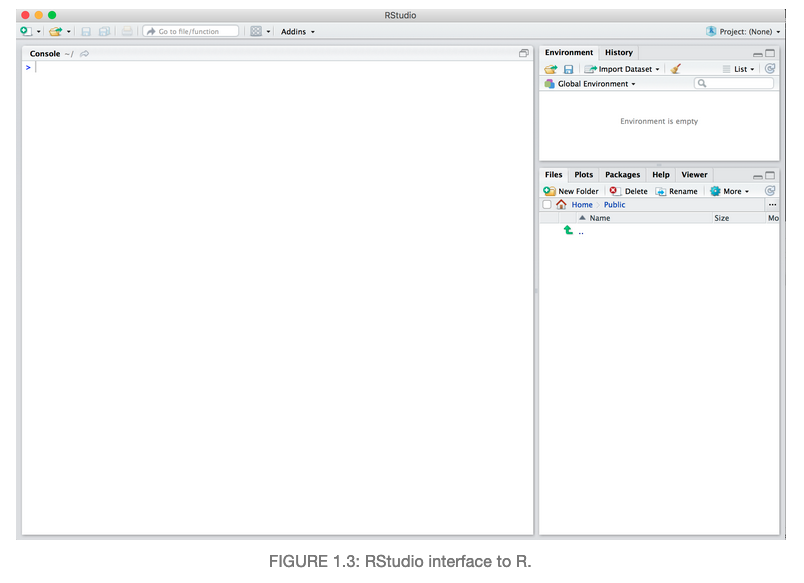The image size is (804, 583).
Task: Switch to the Help tab
Action: (x=660, y=174)
